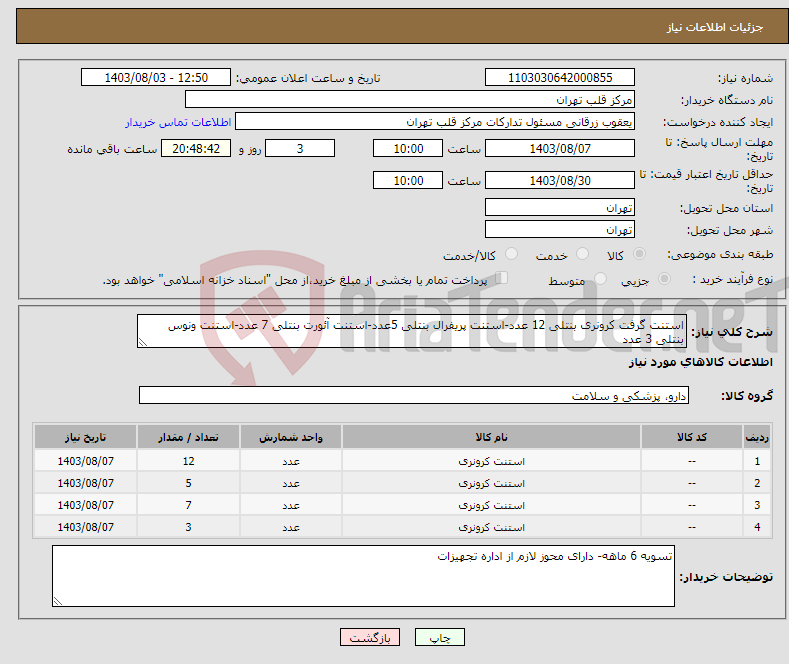This screenshot has width=789, height=664.
Task: Click quantity cell 7 in row 3
Action: 188,505
